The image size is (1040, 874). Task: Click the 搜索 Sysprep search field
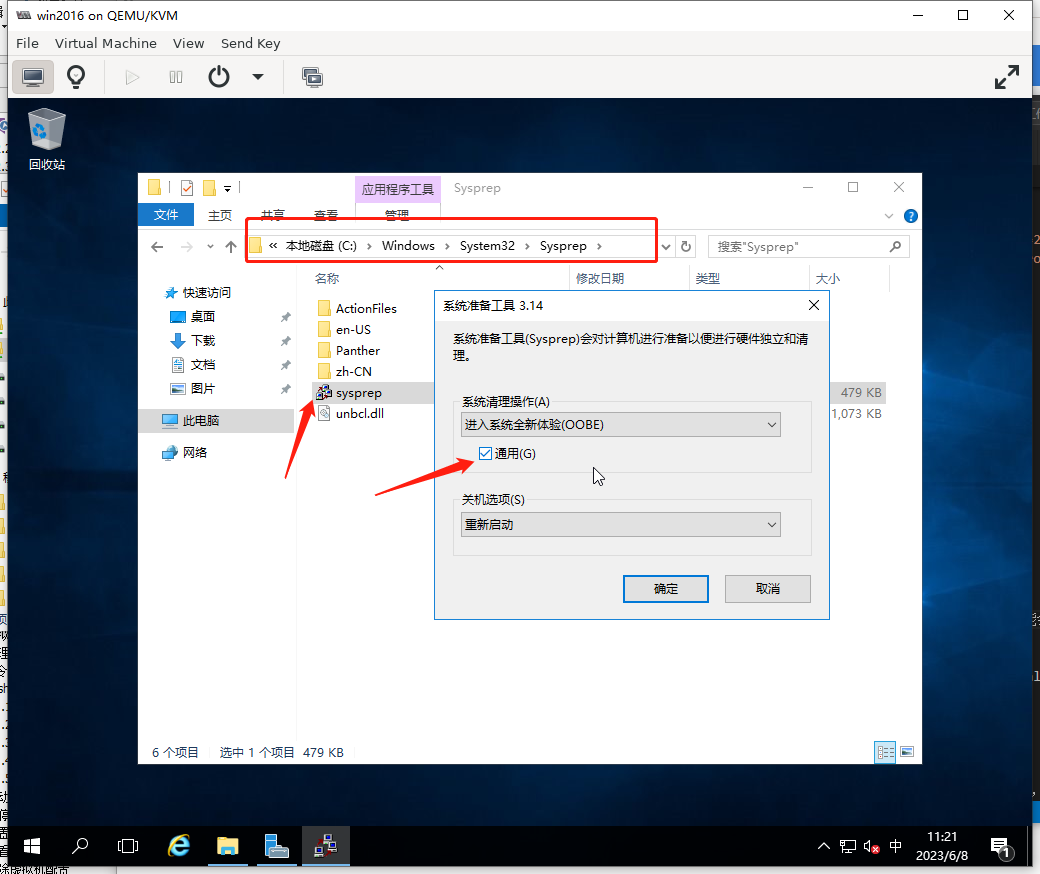pos(800,246)
